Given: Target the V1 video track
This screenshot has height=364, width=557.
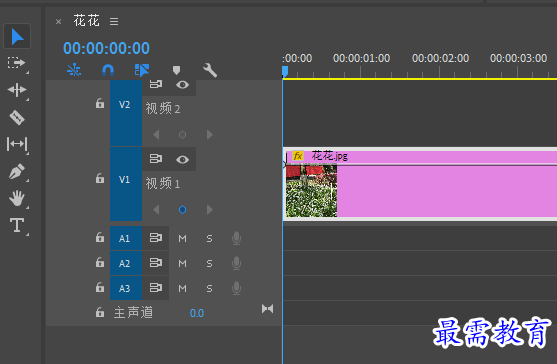Looking at the screenshot, I should [126, 184].
